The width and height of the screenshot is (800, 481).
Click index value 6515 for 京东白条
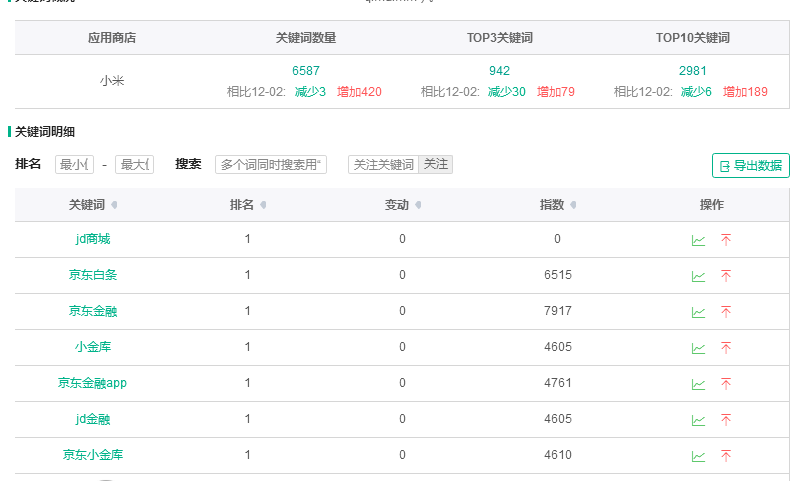558,275
